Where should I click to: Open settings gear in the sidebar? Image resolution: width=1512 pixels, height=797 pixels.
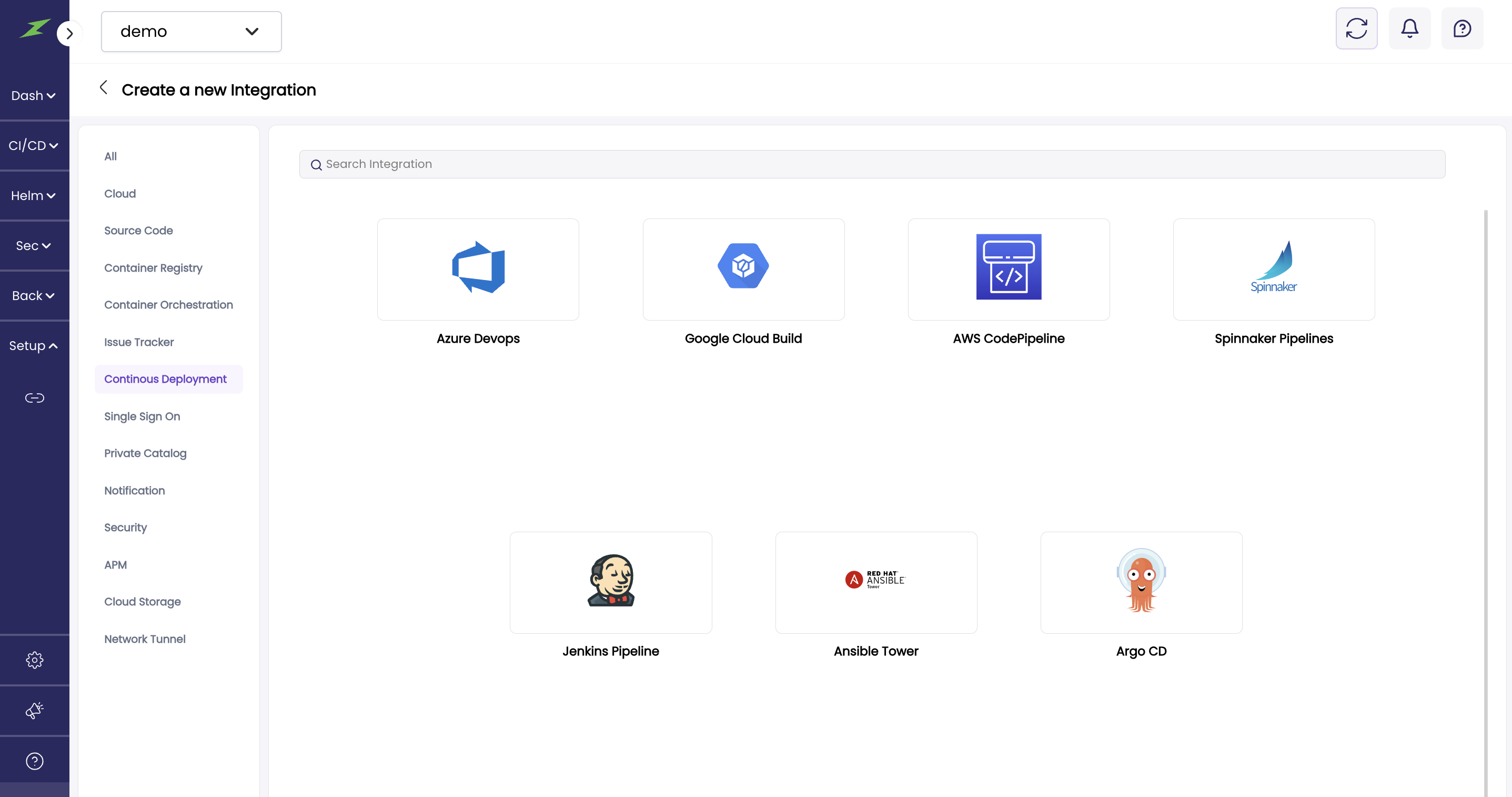35,660
